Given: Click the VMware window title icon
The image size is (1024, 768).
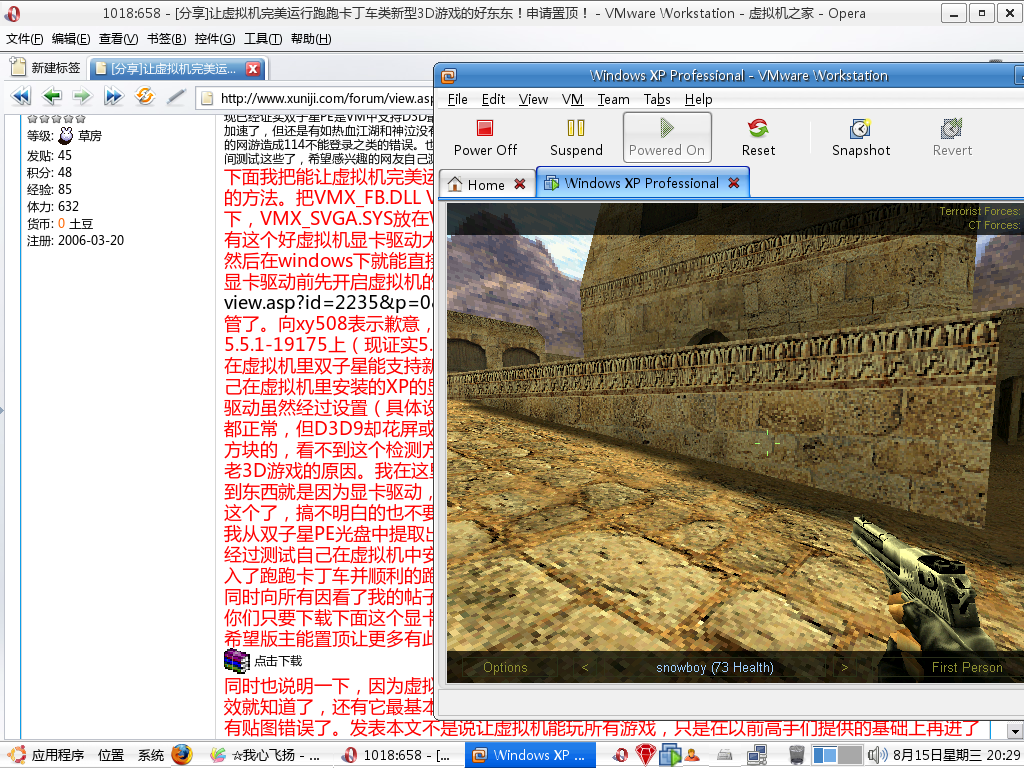Looking at the screenshot, I should tap(449, 76).
